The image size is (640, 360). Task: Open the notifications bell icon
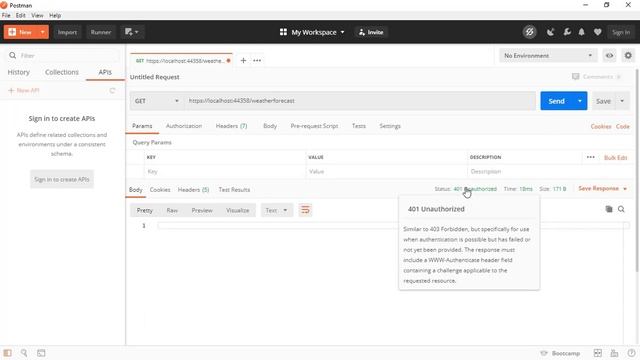582,32
